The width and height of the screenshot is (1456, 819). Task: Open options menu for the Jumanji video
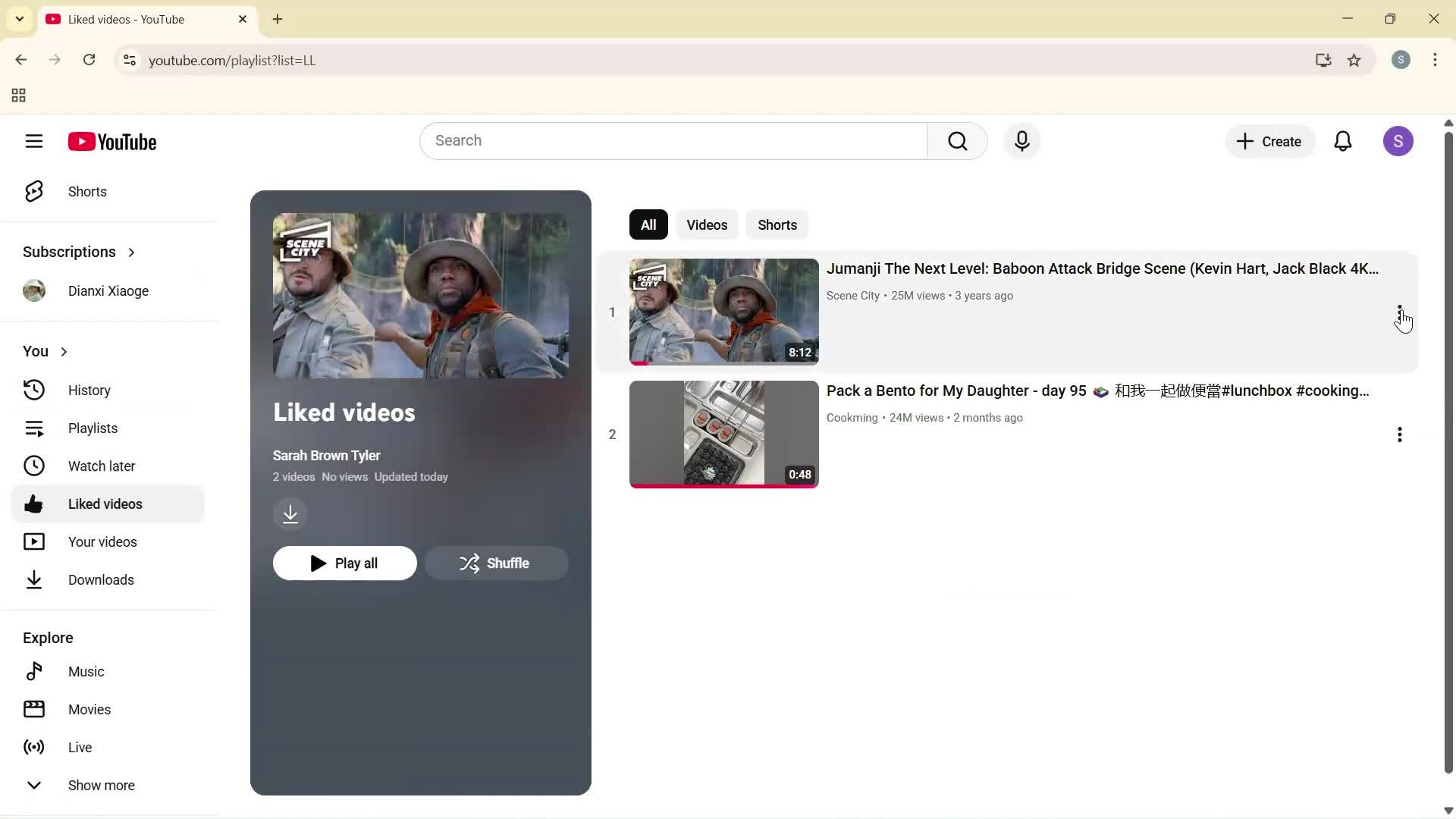[1399, 311]
